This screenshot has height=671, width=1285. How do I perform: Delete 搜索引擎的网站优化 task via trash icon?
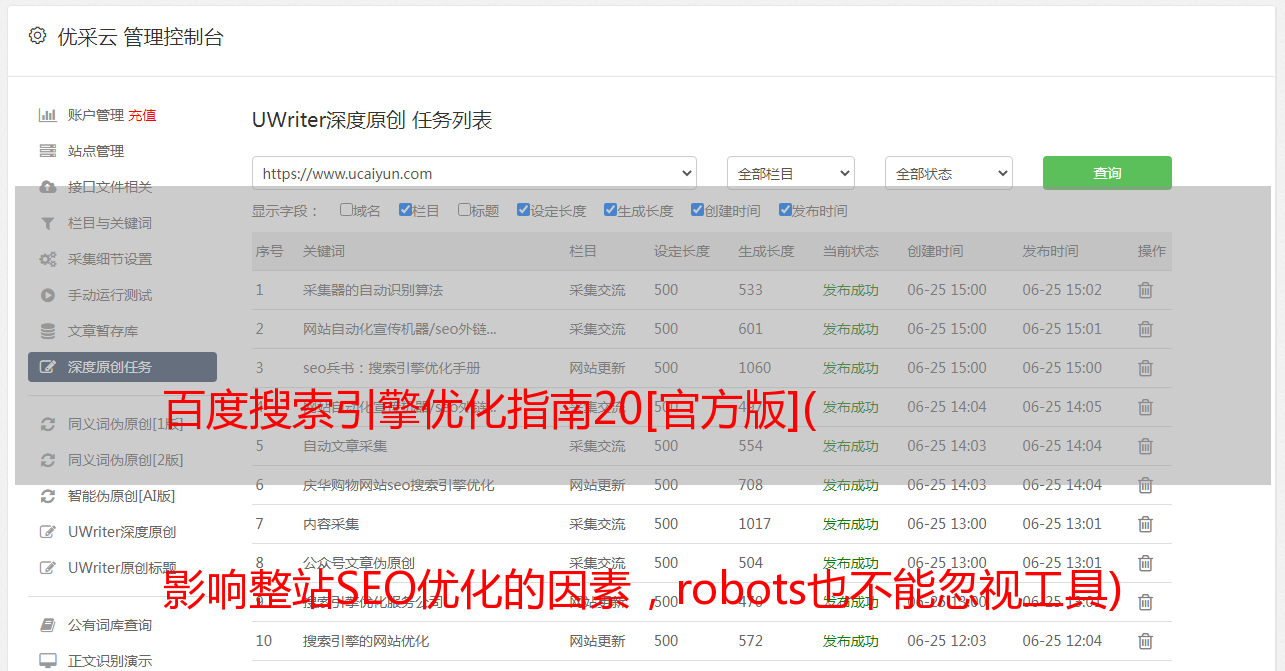(x=1146, y=641)
